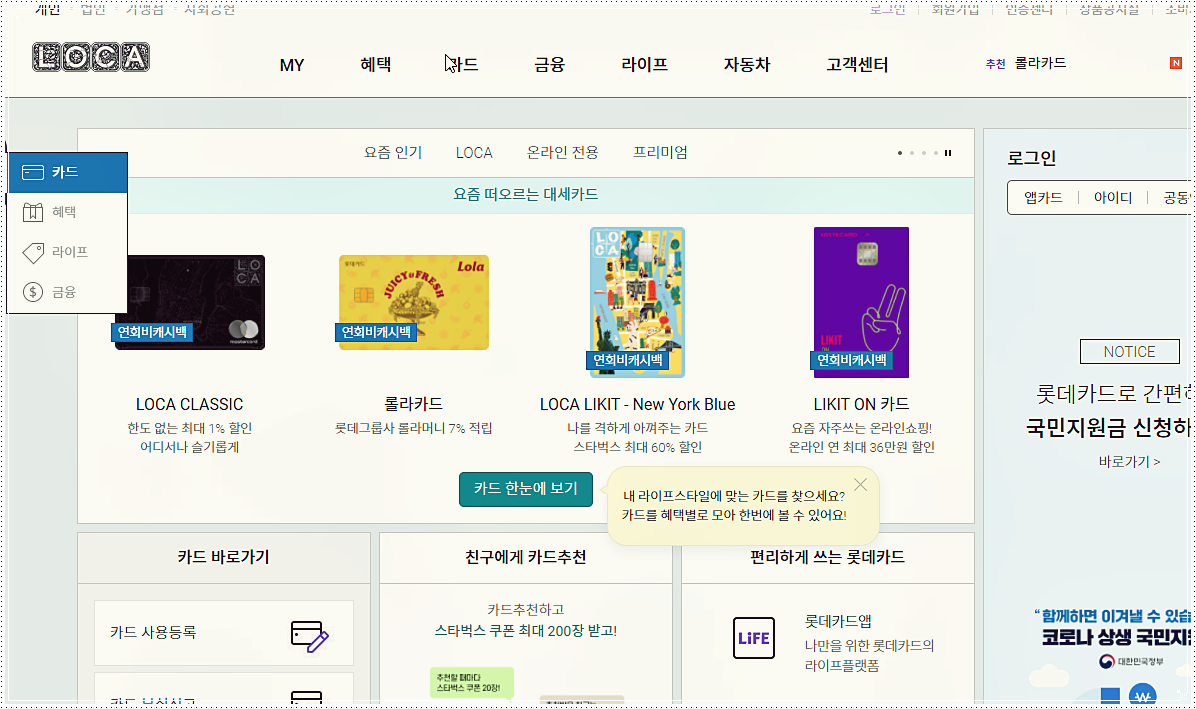1196x709 pixels.
Task: Open the 혜택 top navigation menu
Action: pyautogui.click(x=375, y=65)
